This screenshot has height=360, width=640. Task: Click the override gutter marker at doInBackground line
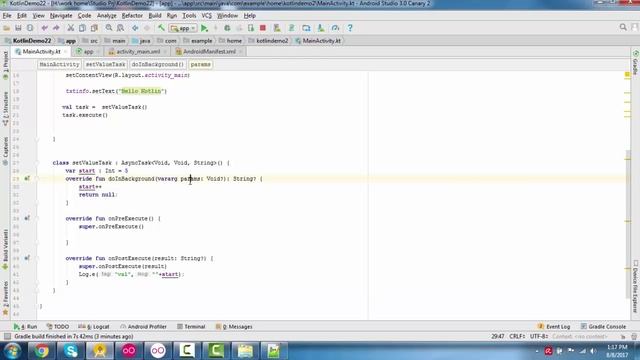[27, 179]
